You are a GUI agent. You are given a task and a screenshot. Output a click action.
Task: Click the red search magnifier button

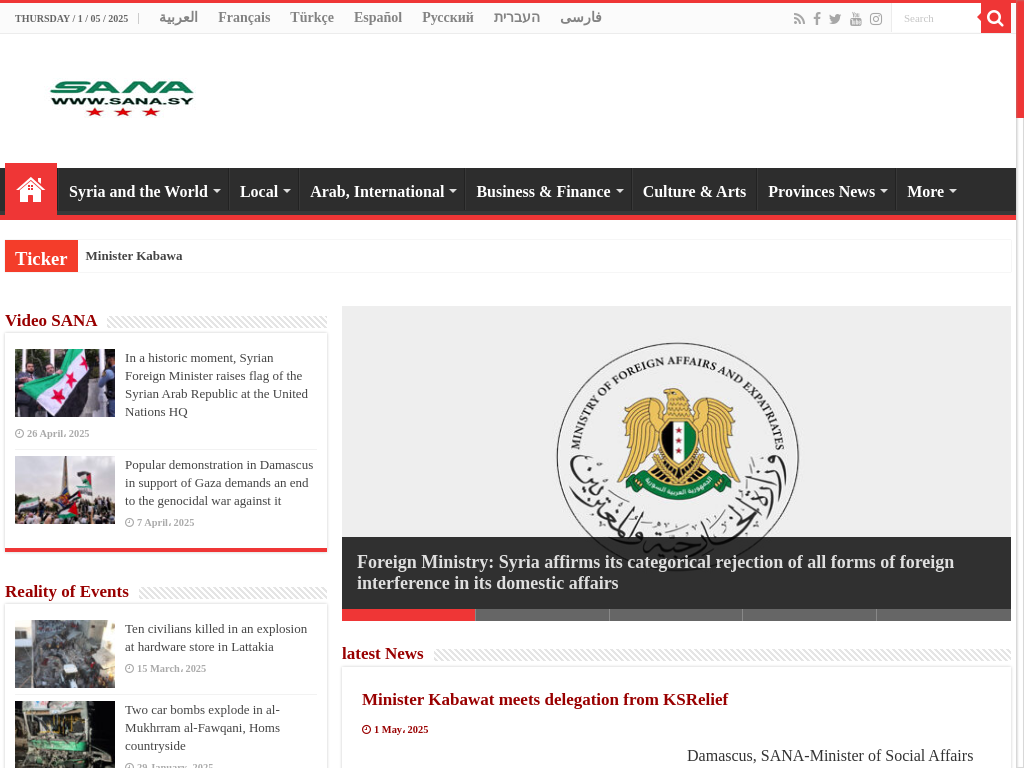coord(995,18)
